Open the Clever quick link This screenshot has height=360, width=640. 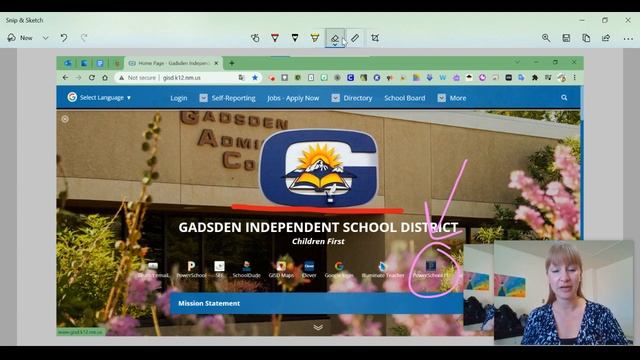tap(309, 270)
